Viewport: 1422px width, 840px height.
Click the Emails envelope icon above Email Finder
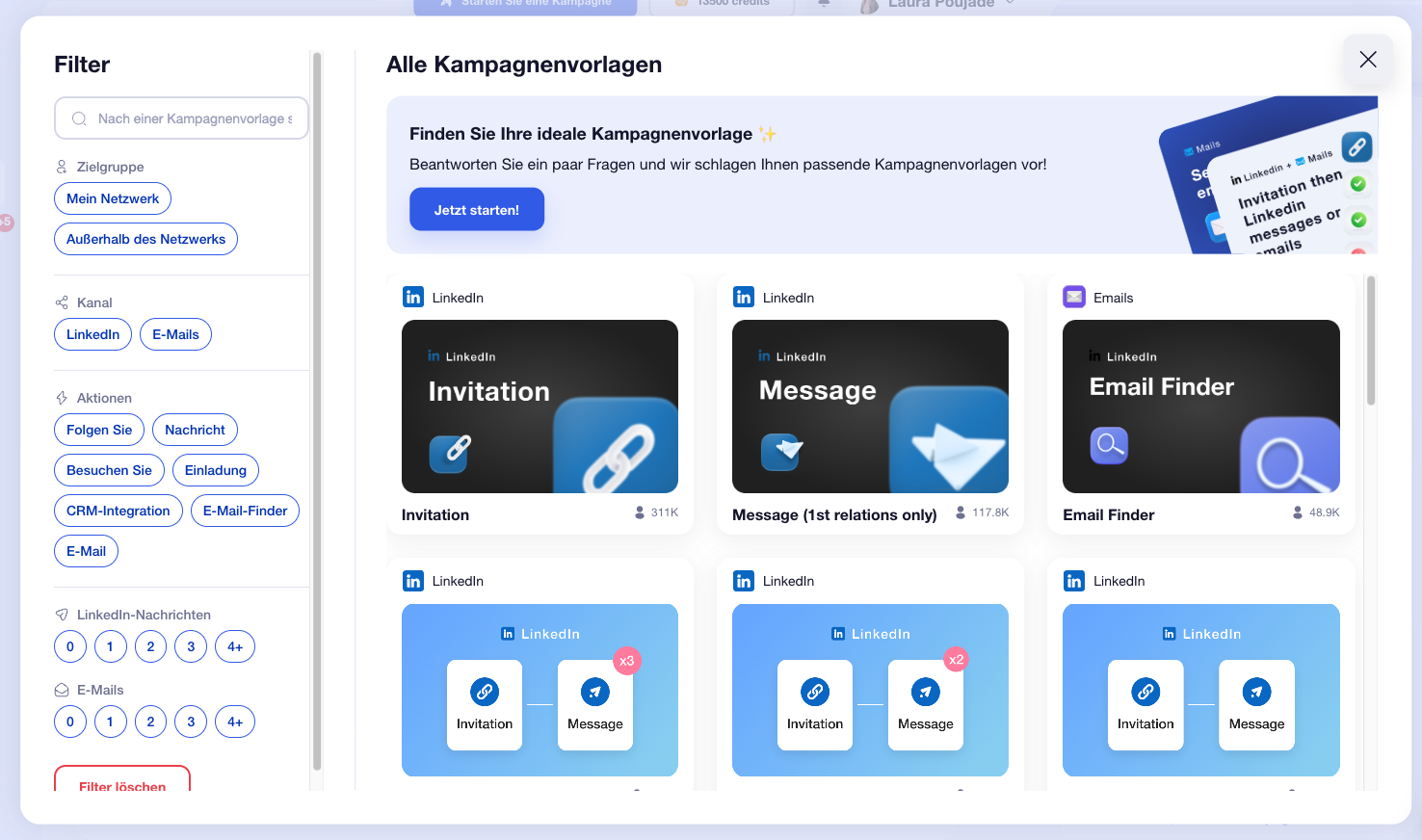tap(1074, 297)
